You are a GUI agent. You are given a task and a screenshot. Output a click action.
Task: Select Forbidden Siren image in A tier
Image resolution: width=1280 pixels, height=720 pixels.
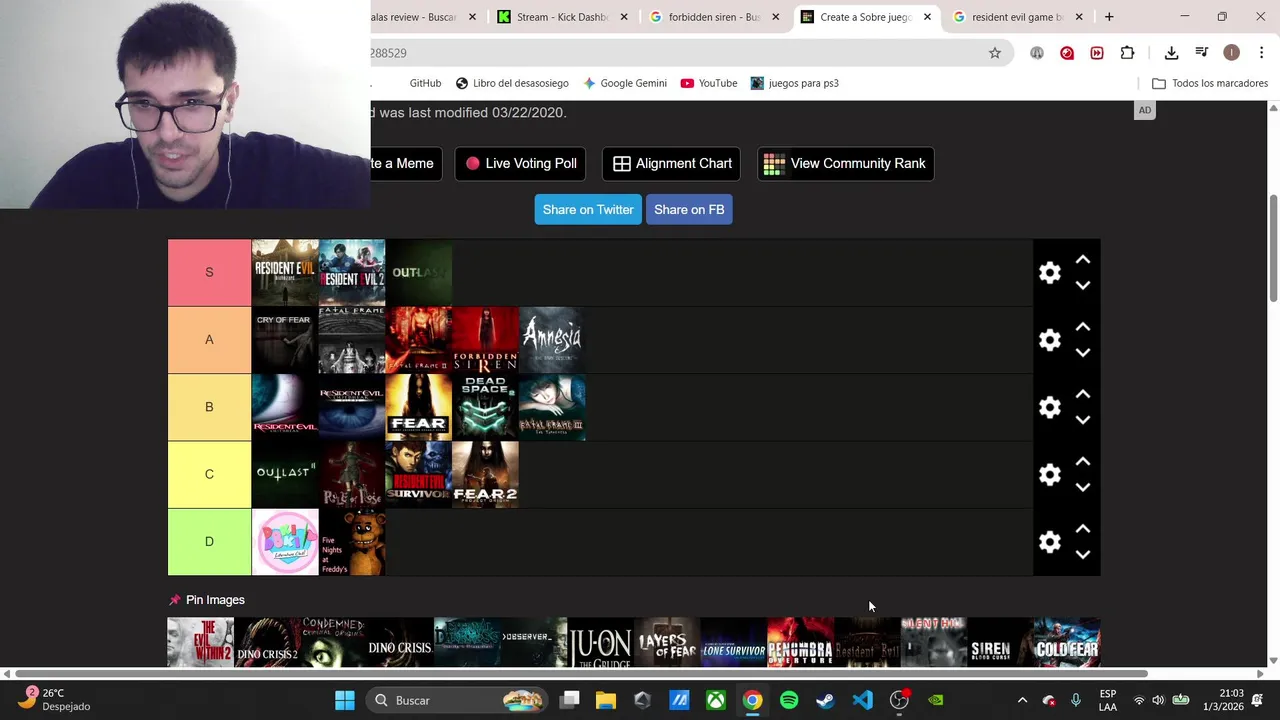coord(485,340)
